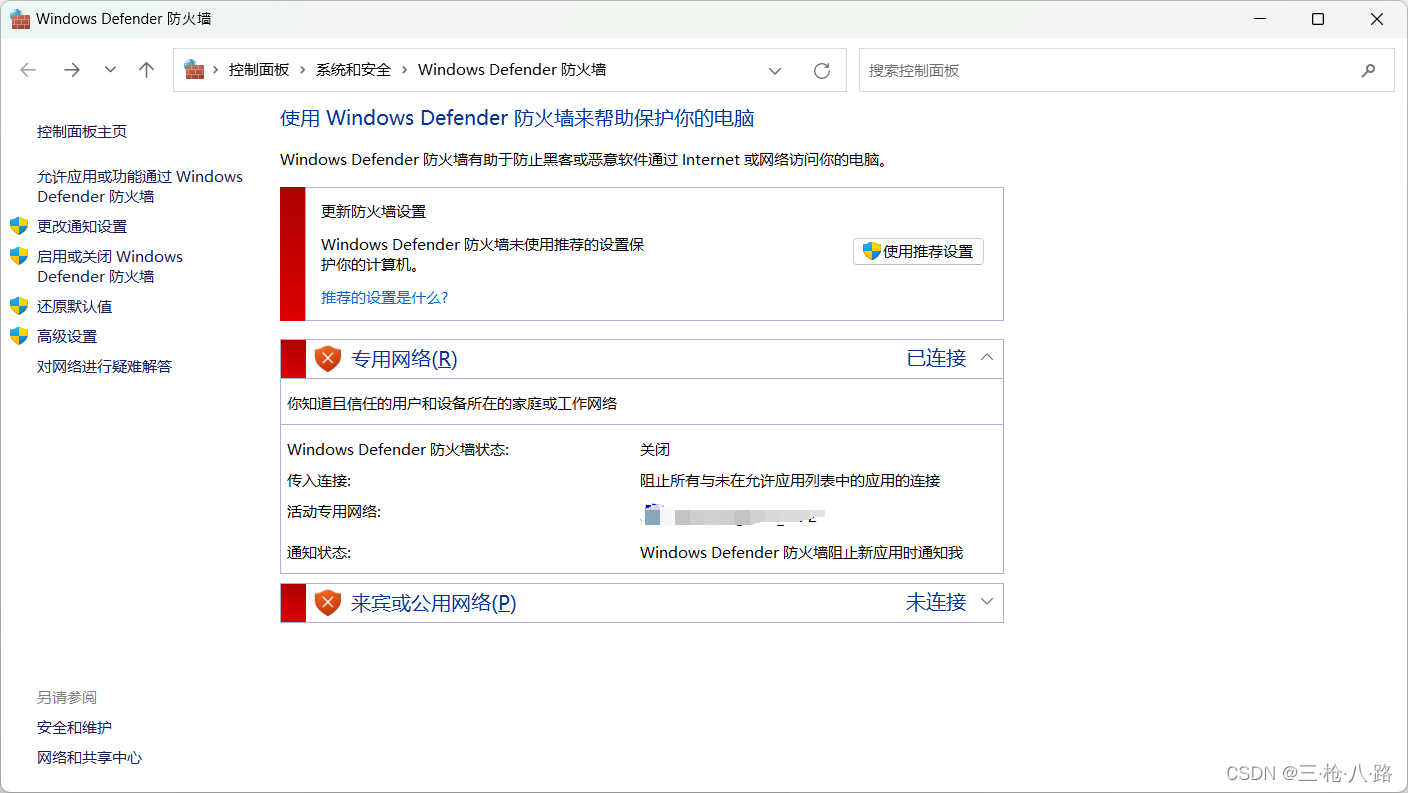Click the refresh button in address bar
Screen dimensions: 1408x793
(x=822, y=71)
